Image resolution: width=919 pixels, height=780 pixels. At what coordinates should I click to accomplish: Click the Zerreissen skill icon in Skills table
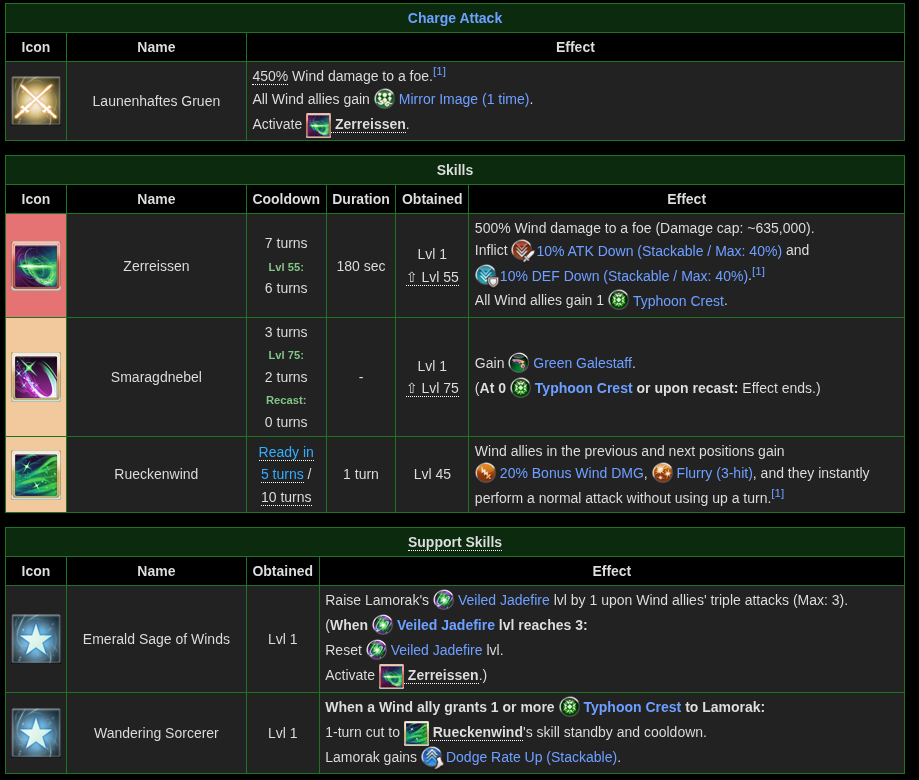coord(36,265)
